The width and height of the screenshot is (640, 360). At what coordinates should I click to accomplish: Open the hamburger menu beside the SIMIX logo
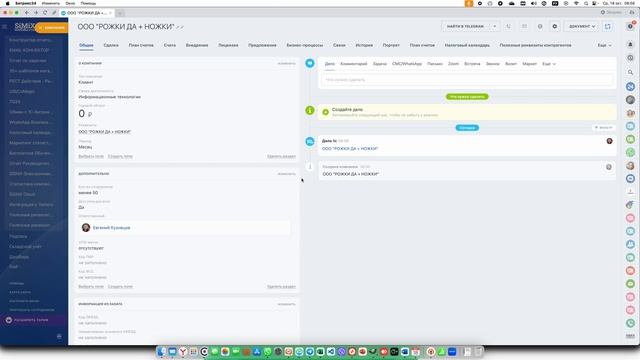[x=5, y=27]
